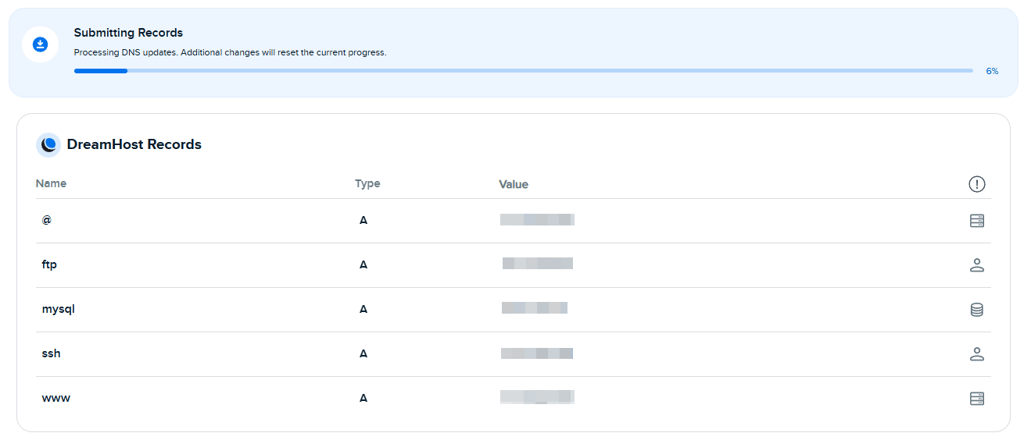Click the A type in the ssh row

point(363,354)
